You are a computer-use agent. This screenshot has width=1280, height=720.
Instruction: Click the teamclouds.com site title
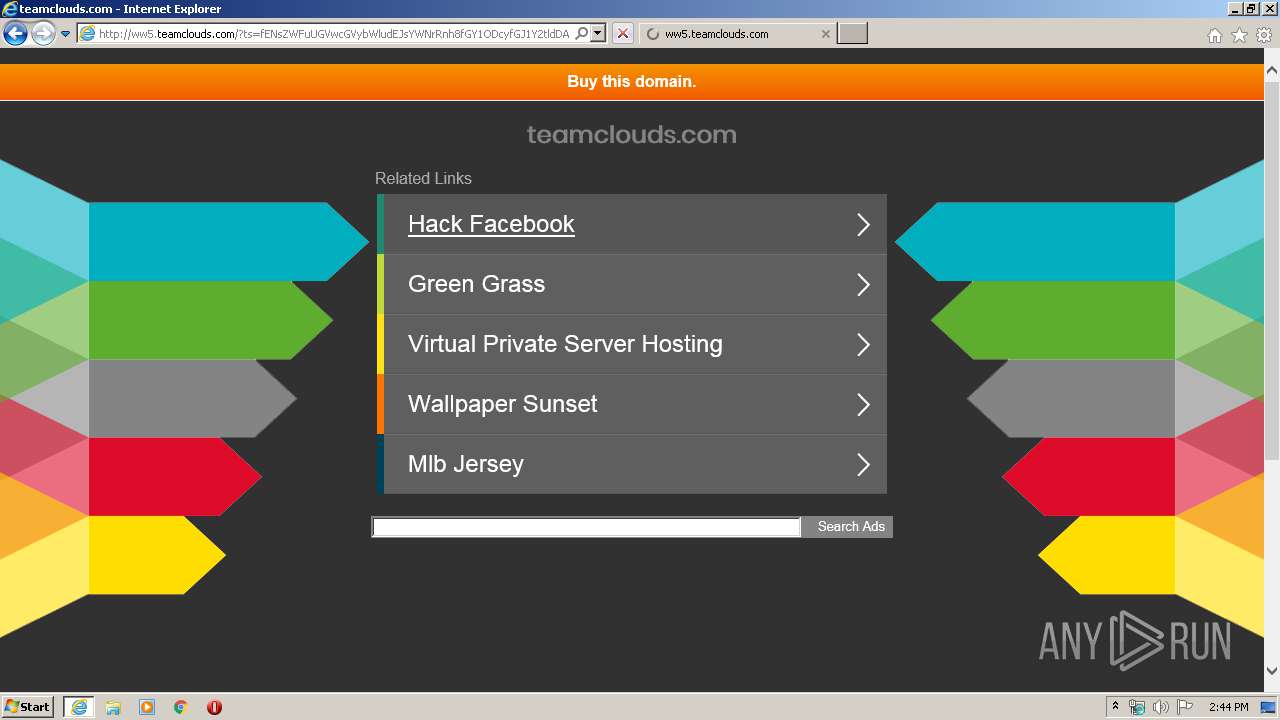pos(631,134)
